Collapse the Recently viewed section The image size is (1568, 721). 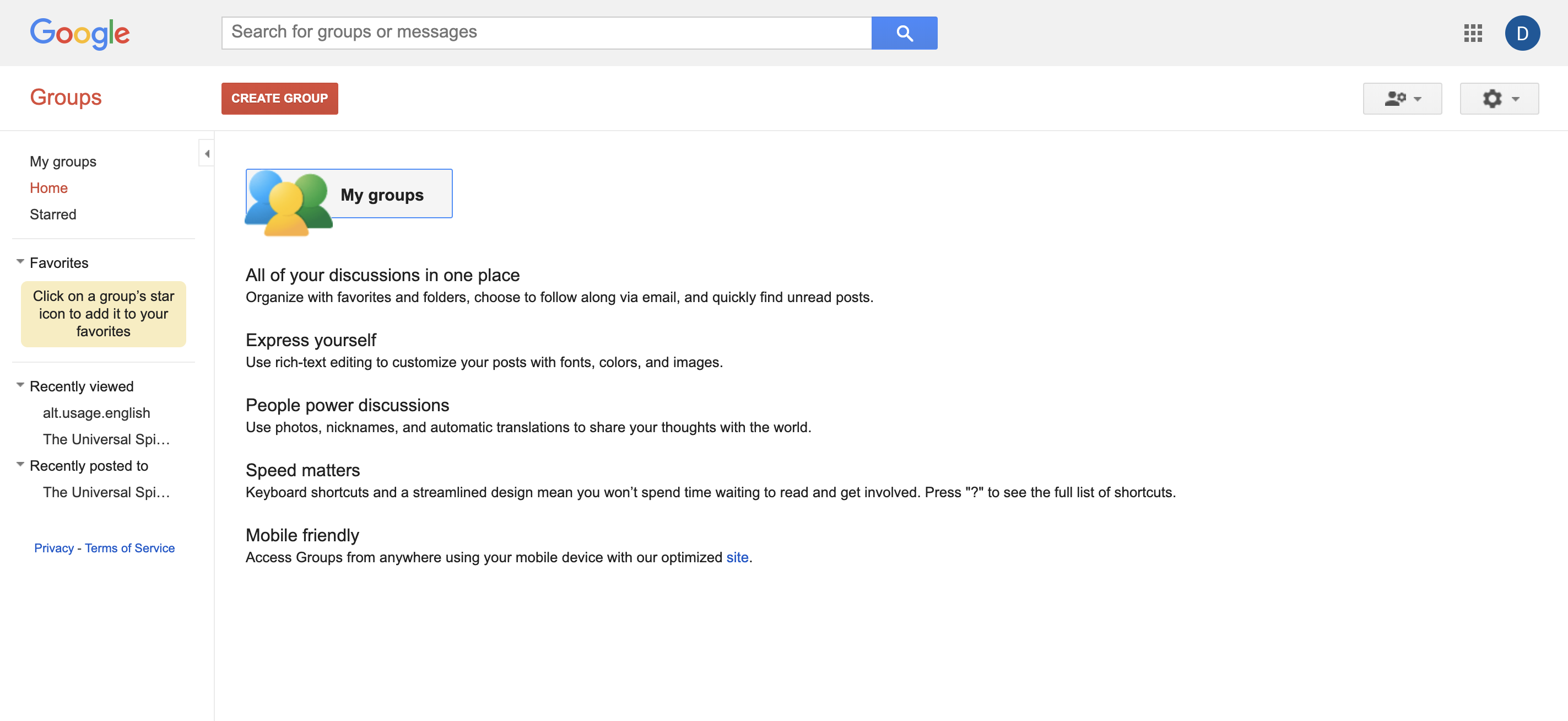[x=20, y=385]
